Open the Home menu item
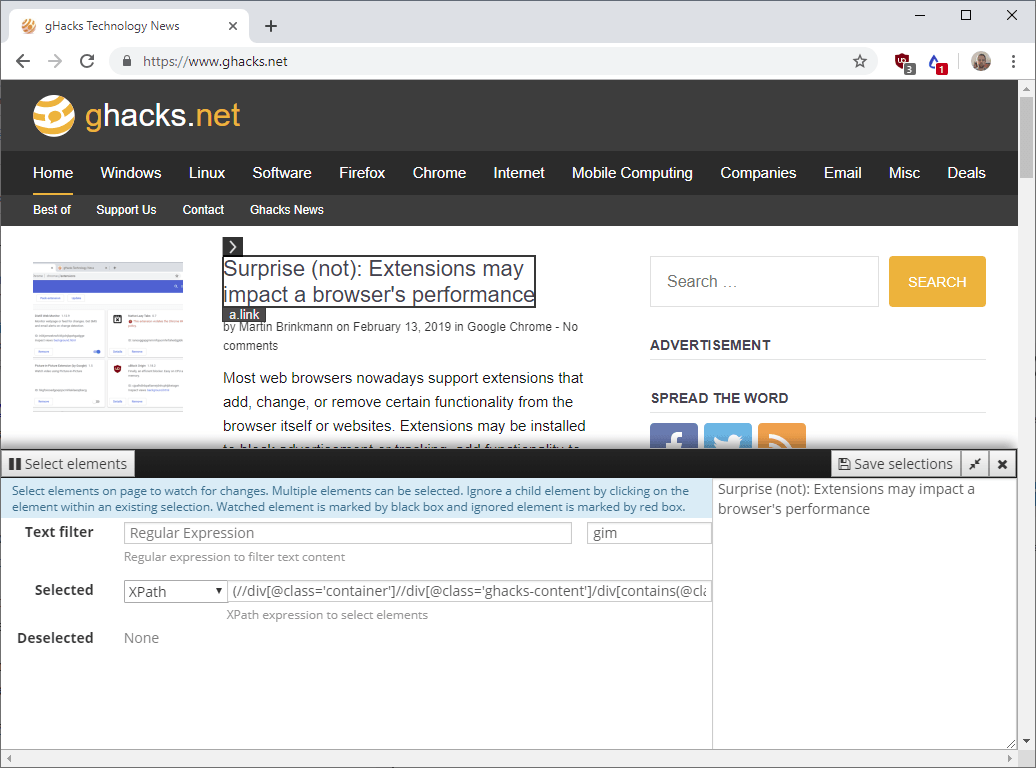1036x768 pixels. [x=53, y=173]
